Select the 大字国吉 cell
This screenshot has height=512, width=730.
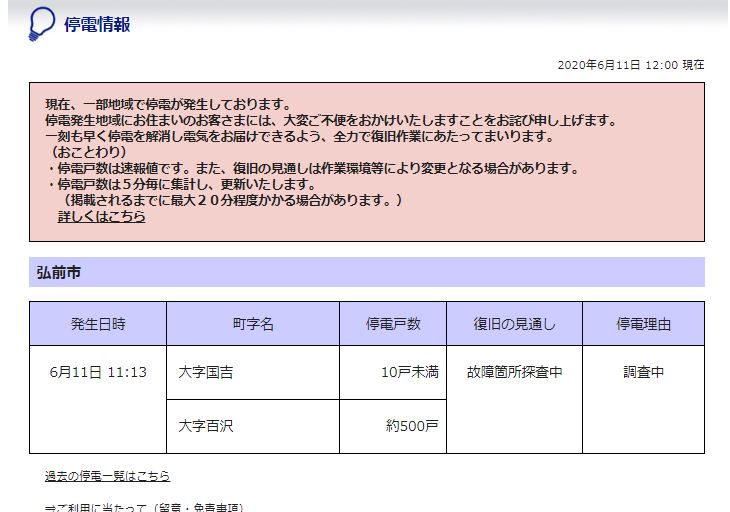pos(253,372)
